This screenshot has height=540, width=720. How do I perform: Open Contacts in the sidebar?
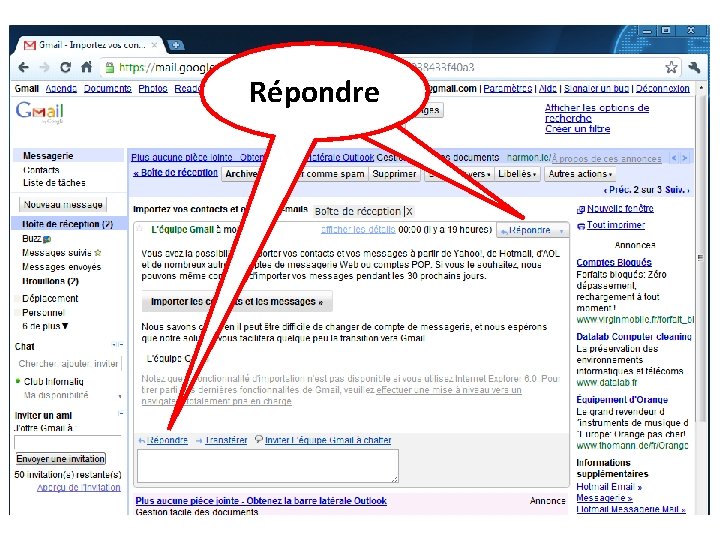[x=41, y=170]
